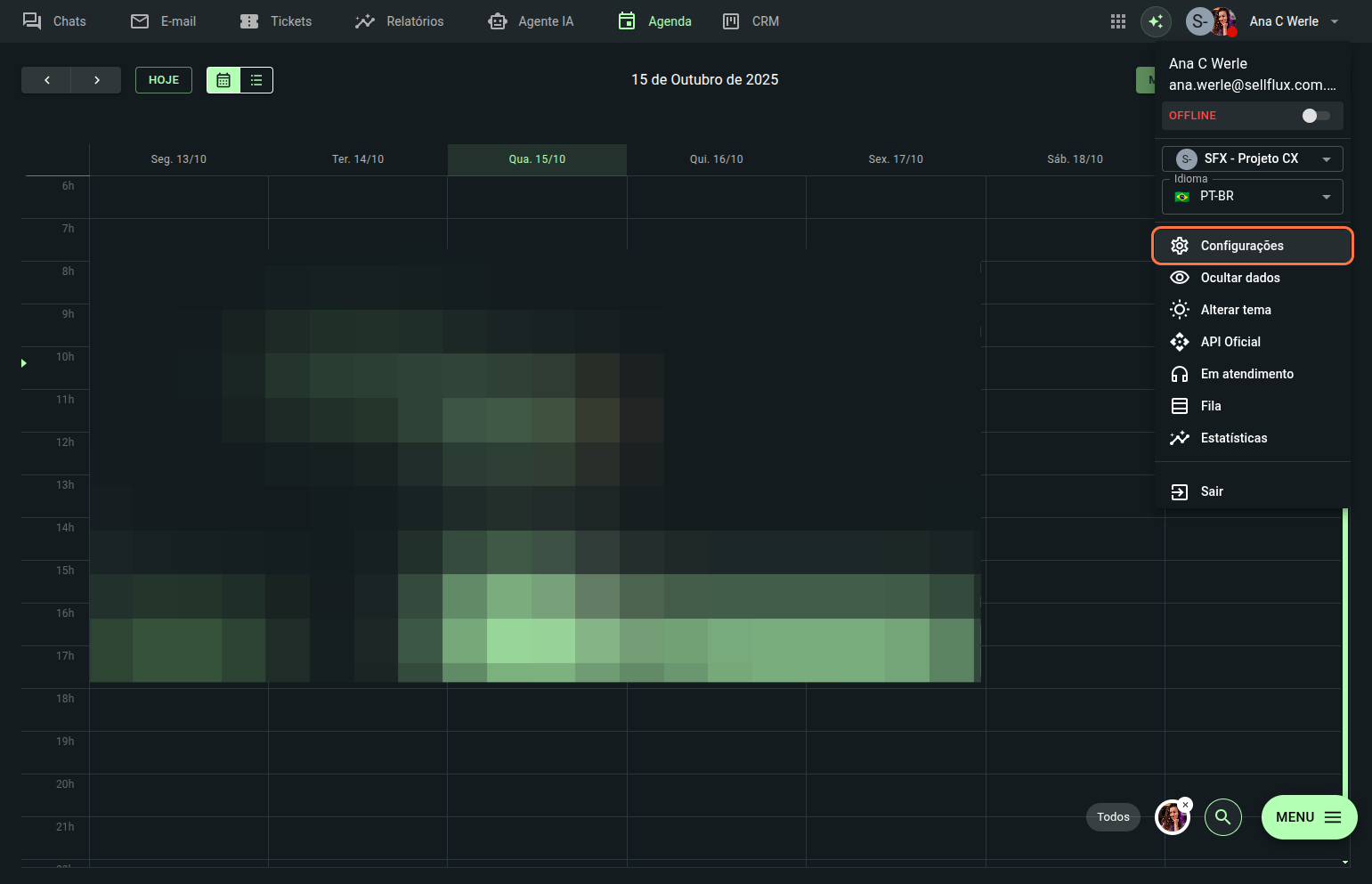Open the apps grid icon
This screenshot has width=1372, height=884.
[x=1117, y=21]
